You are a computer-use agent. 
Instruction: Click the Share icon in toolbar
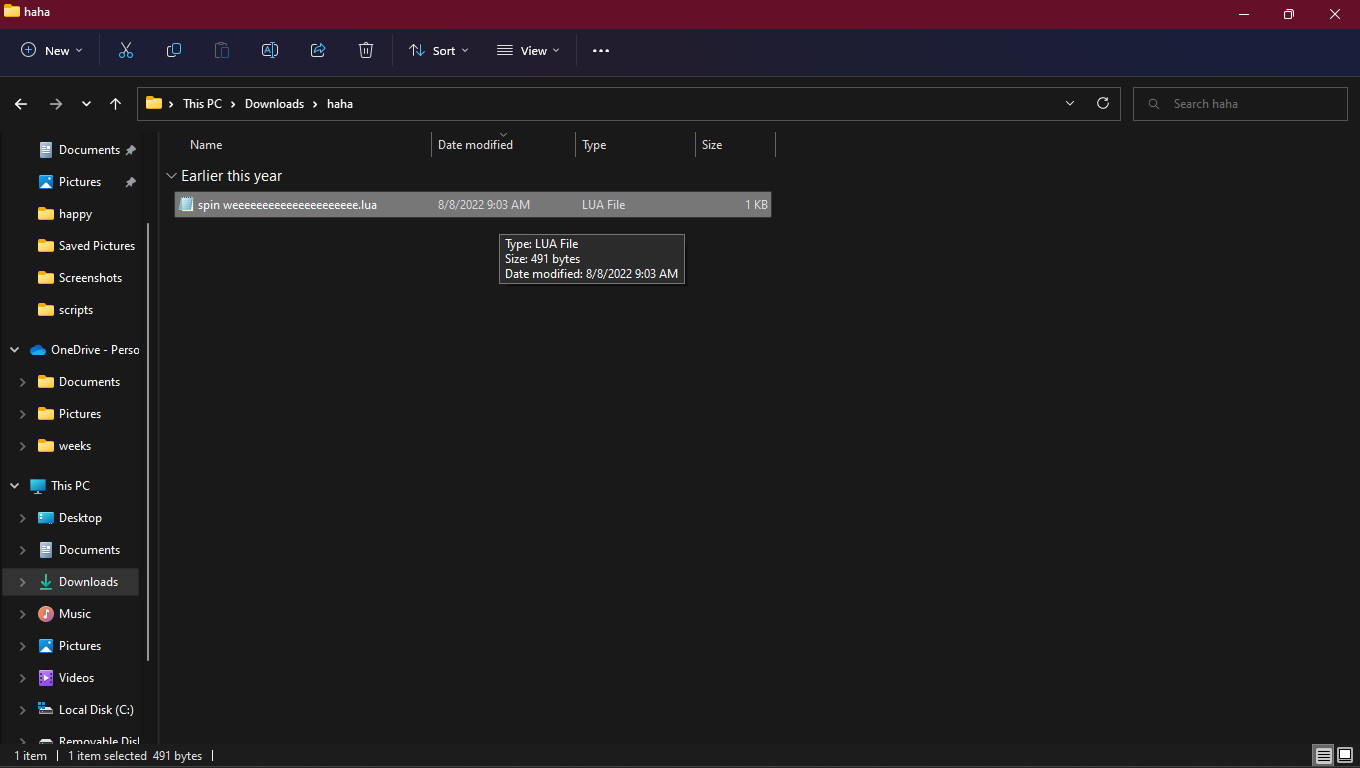tap(318, 50)
